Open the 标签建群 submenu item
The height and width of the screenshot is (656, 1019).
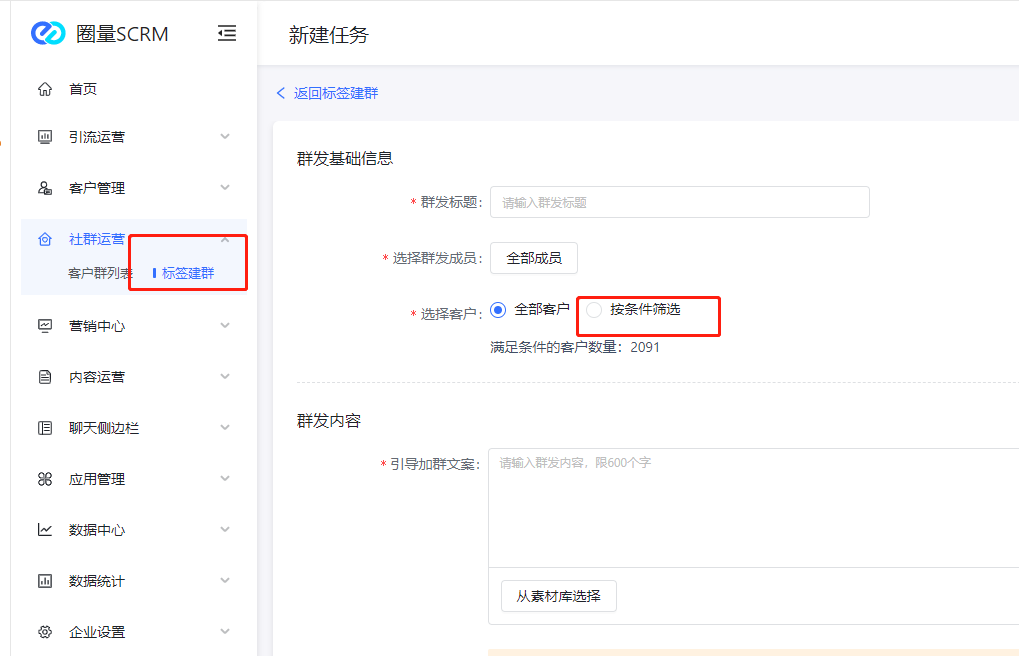pyautogui.click(x=188, y=273)
